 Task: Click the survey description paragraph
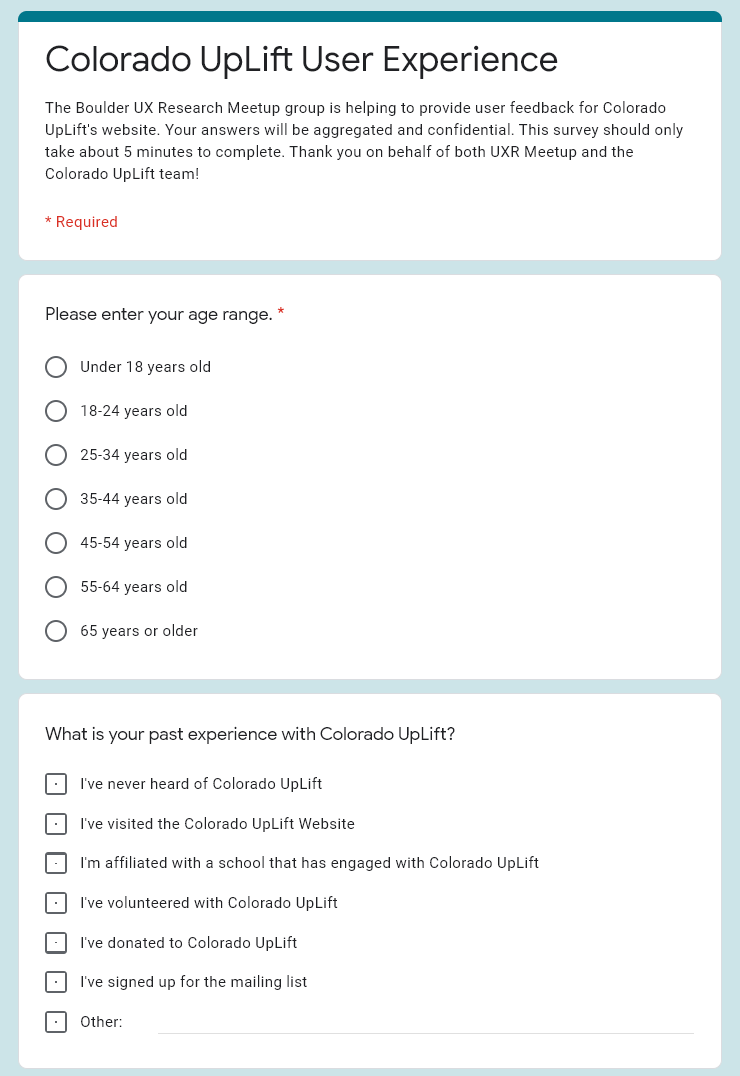[364, 141]
